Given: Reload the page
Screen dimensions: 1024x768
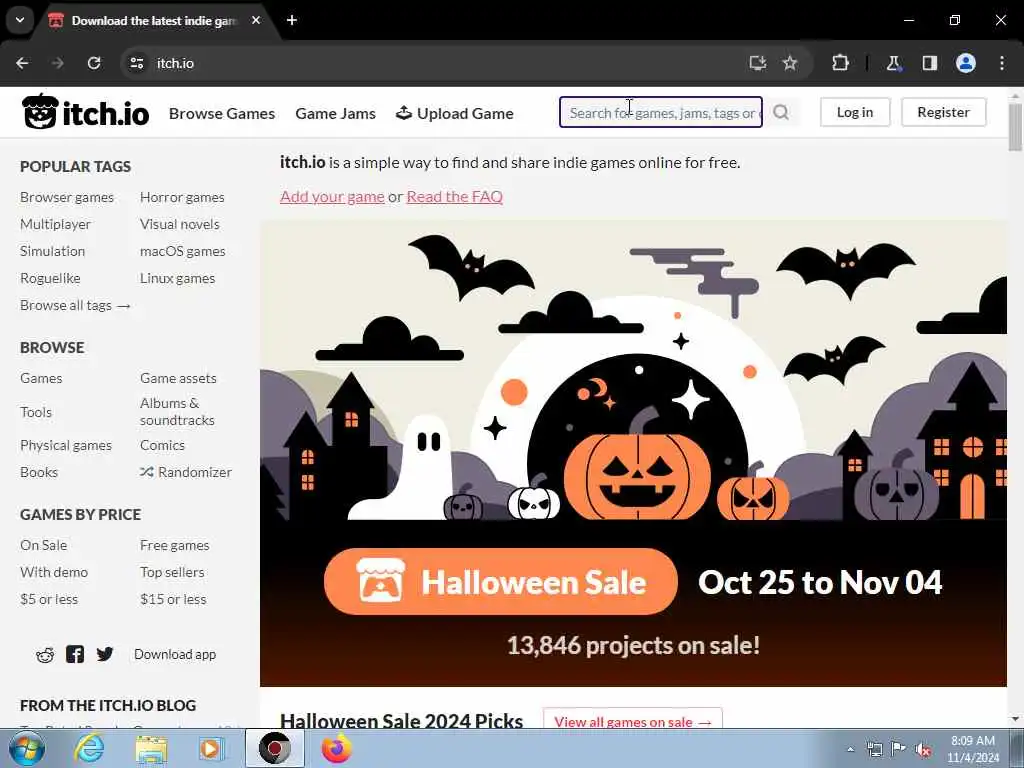Looking at the screenshot, I should coord(94,63).
